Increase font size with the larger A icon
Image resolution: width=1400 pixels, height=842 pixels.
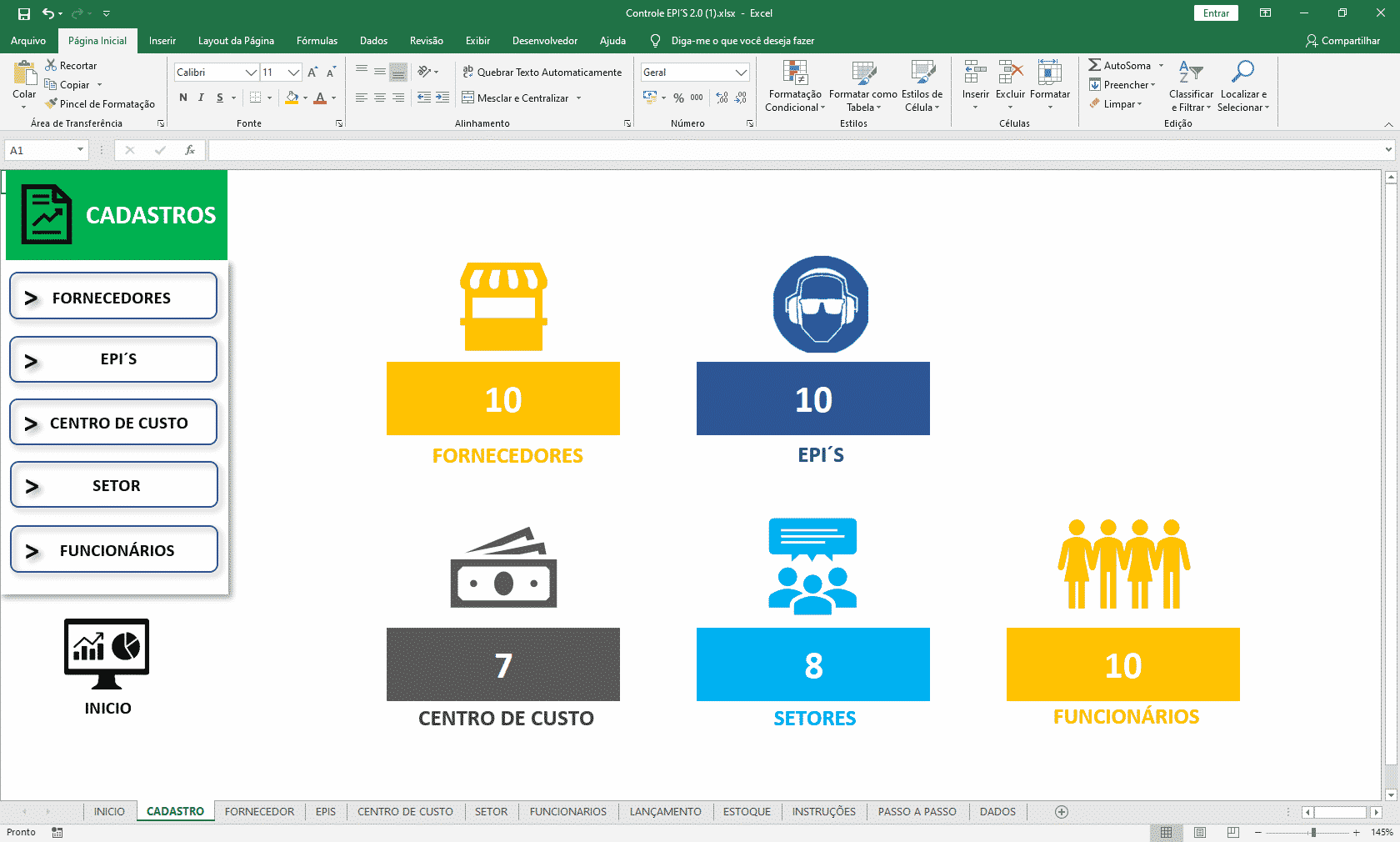[312, 73]
